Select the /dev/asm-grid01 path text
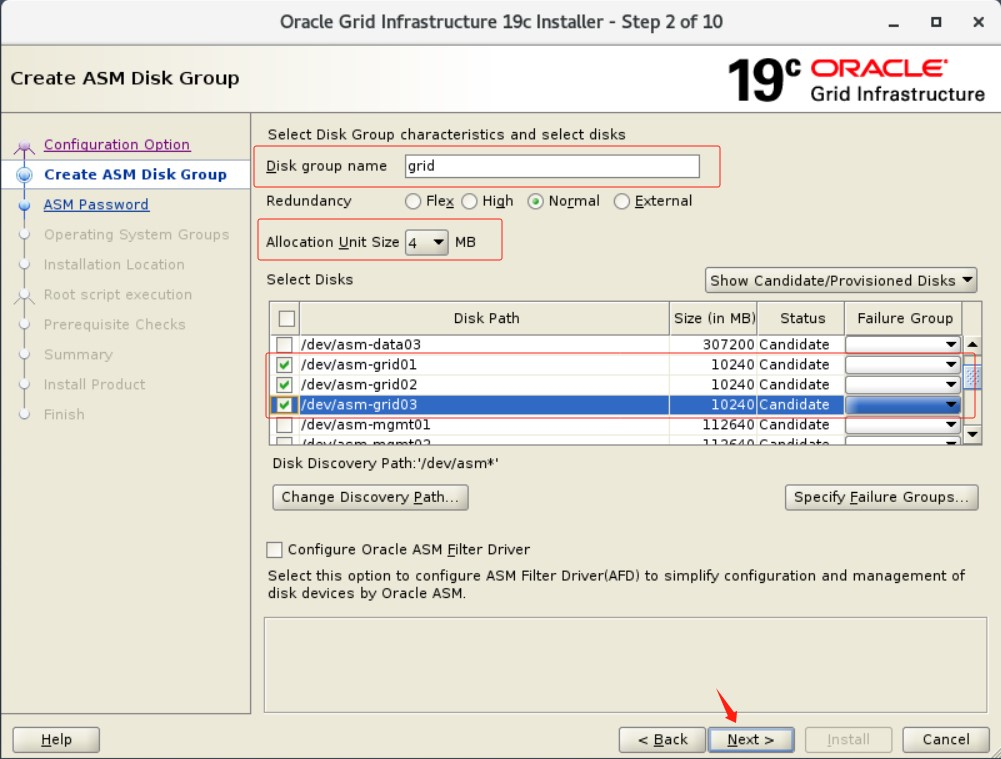The height and width of the screenshot is (759, 1001). [x=359, y=364]
